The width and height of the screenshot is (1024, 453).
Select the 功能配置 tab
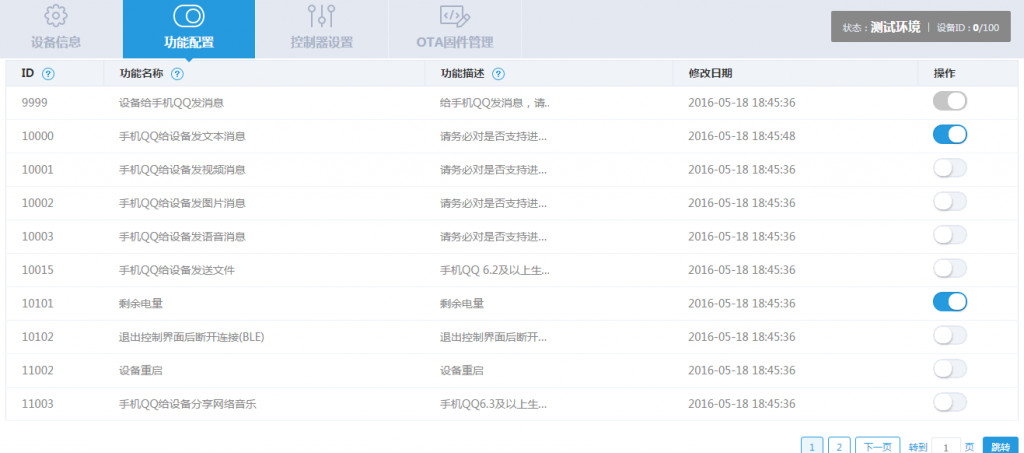pyautogui.click(x=189, y=29)
